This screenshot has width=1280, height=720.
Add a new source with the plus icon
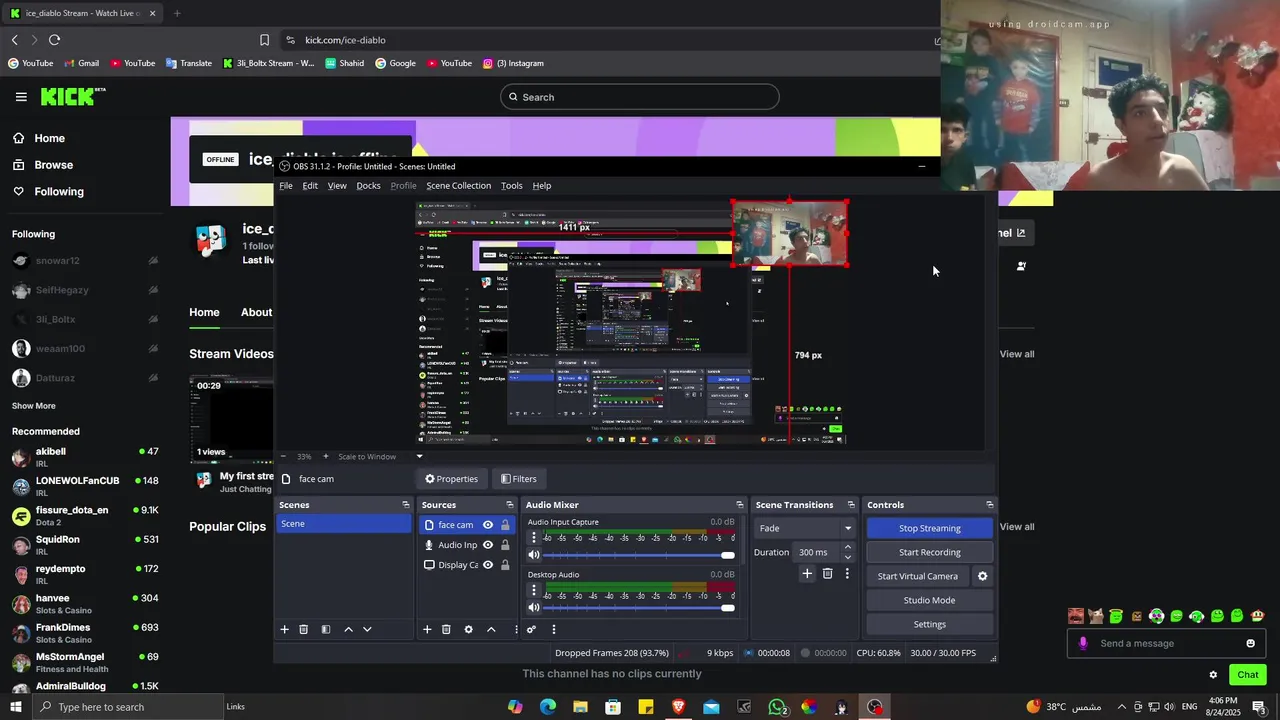coord(427,629)
